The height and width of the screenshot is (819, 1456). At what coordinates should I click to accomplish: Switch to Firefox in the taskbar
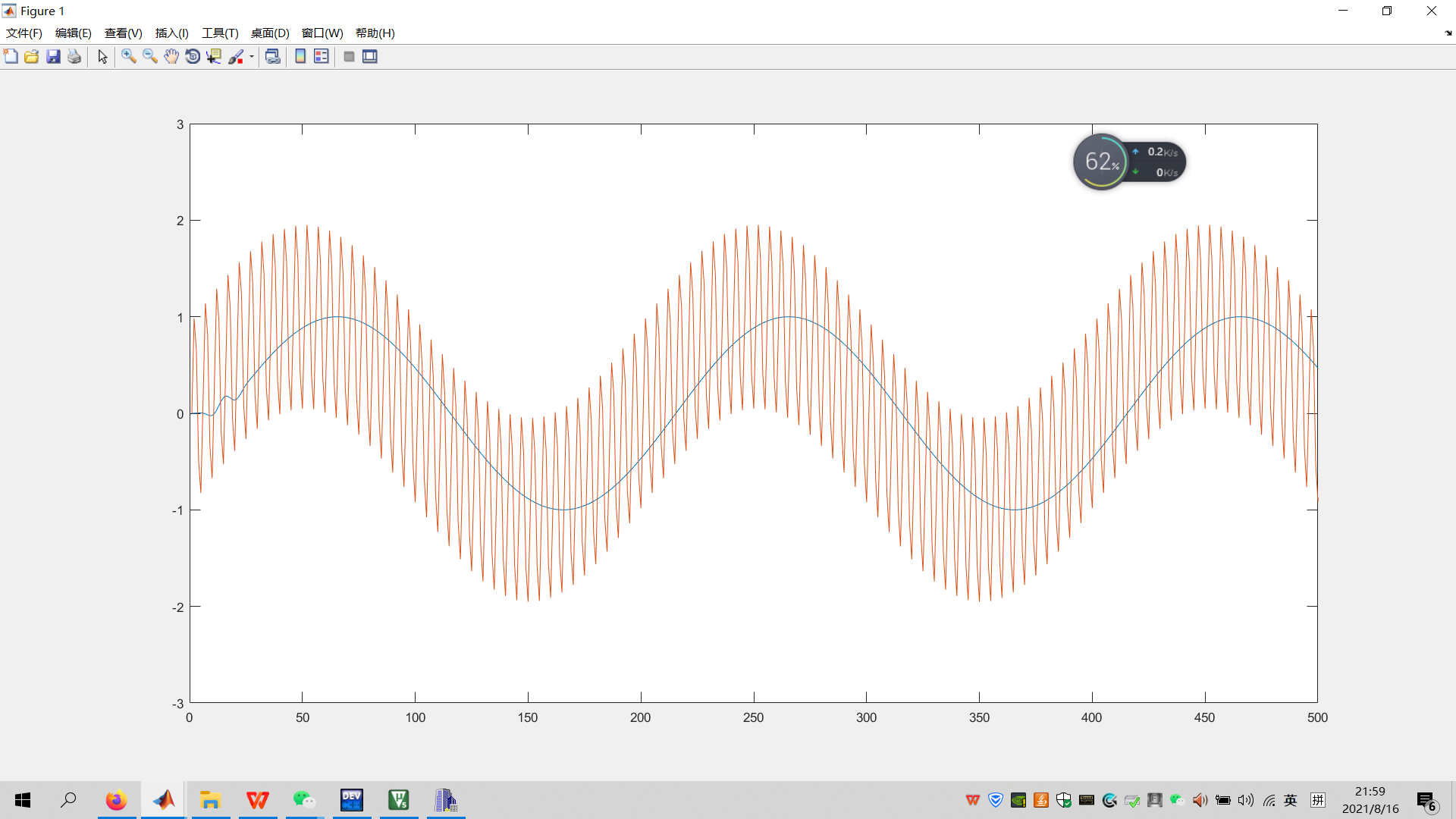116,800
